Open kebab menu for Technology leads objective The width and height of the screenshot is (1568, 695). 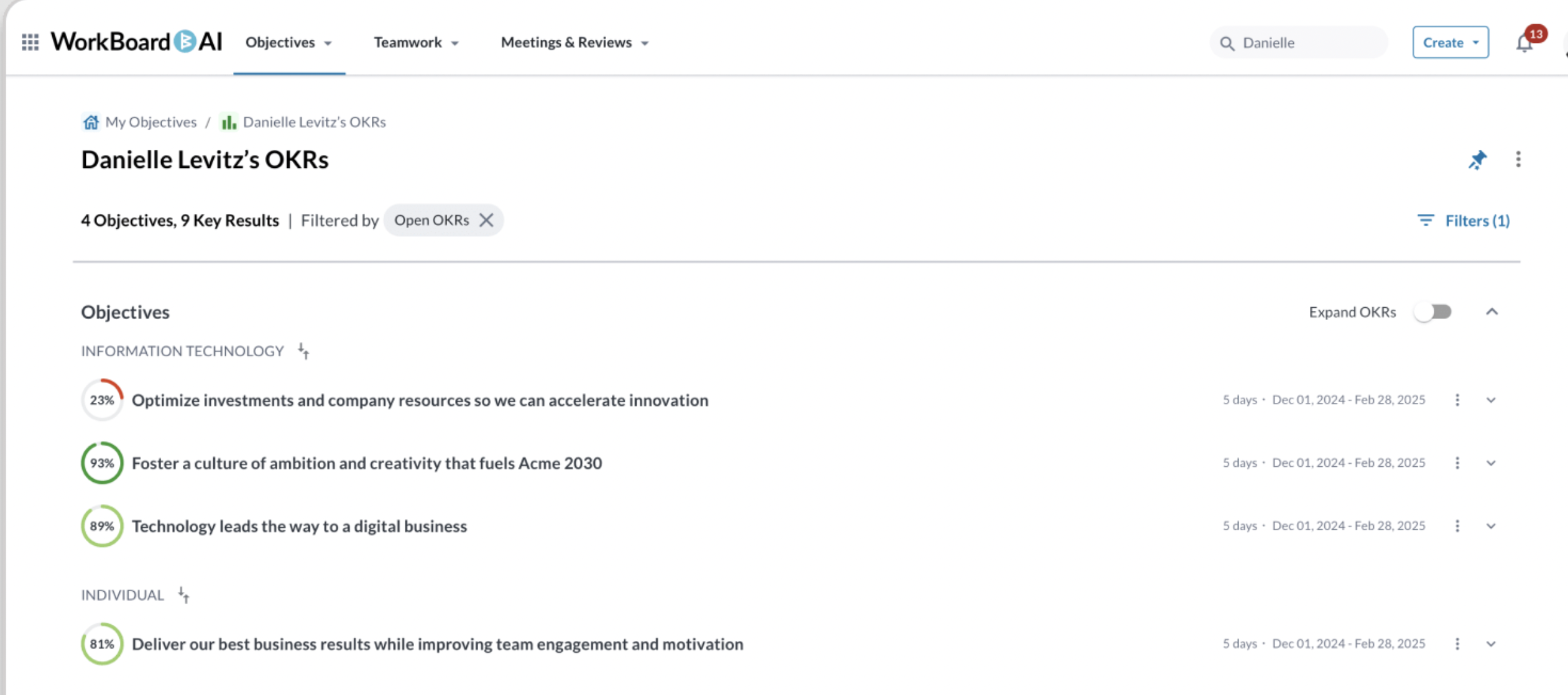click(1457, 526)
